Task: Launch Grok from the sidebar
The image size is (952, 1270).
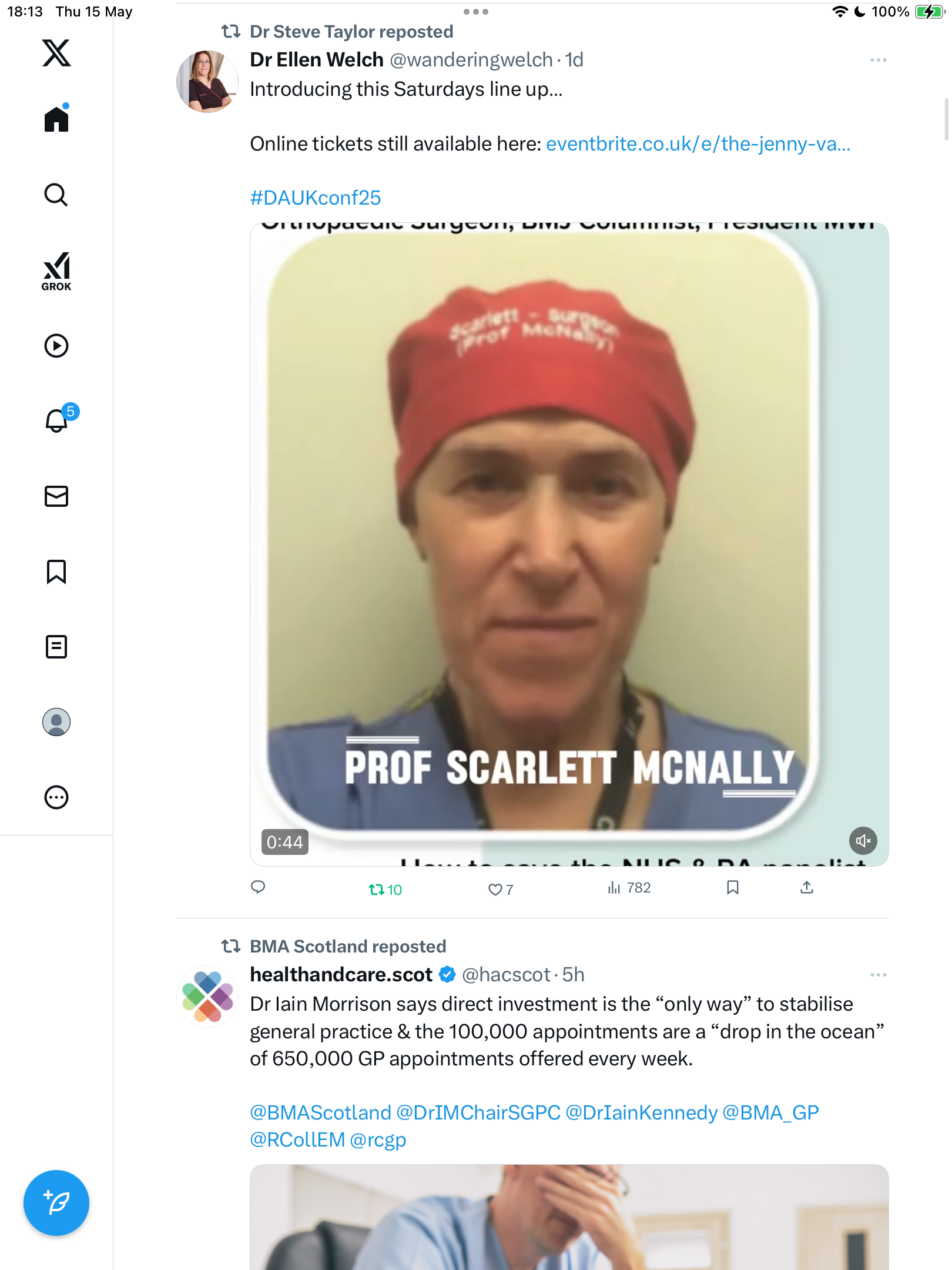Action: (56, 271)
